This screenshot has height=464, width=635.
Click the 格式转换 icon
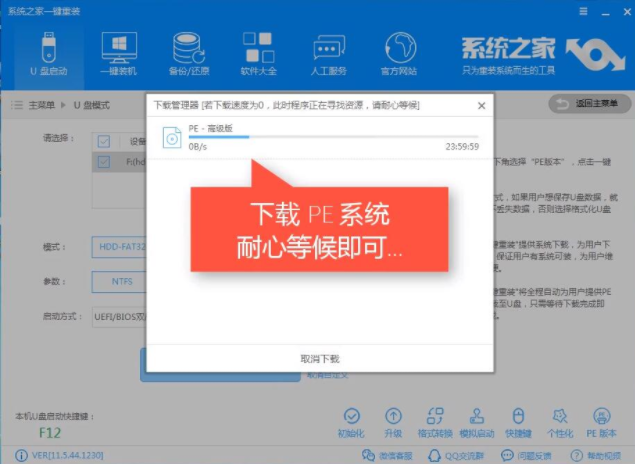[x=435, y=423]
